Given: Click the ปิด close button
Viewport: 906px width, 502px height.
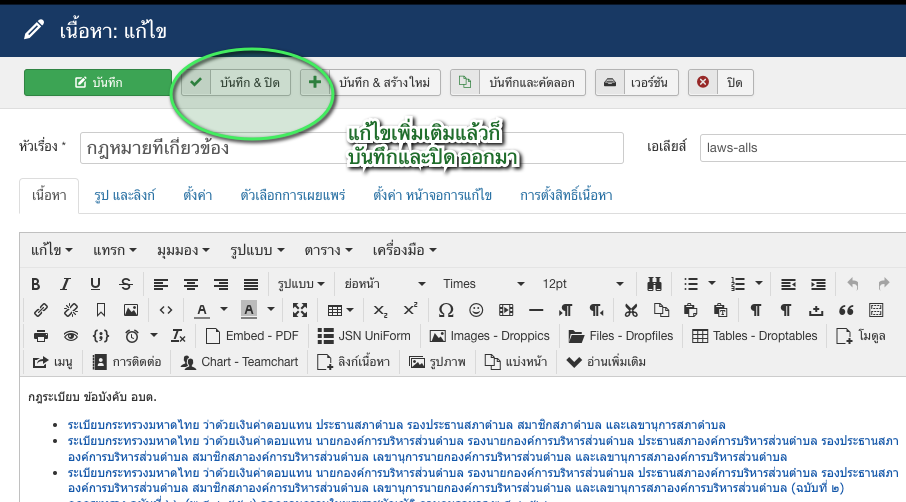Looking at the screenshot, I should (x=721, y=82).
